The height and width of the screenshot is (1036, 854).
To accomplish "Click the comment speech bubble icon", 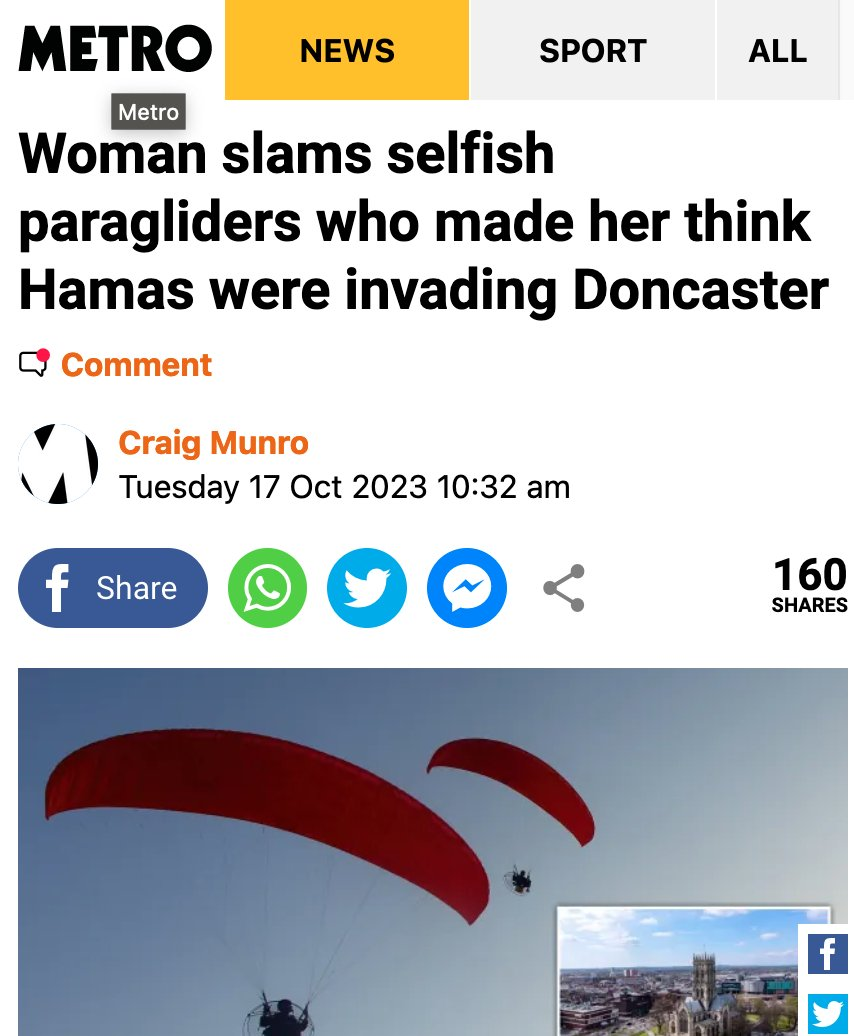I will [34, 363].
